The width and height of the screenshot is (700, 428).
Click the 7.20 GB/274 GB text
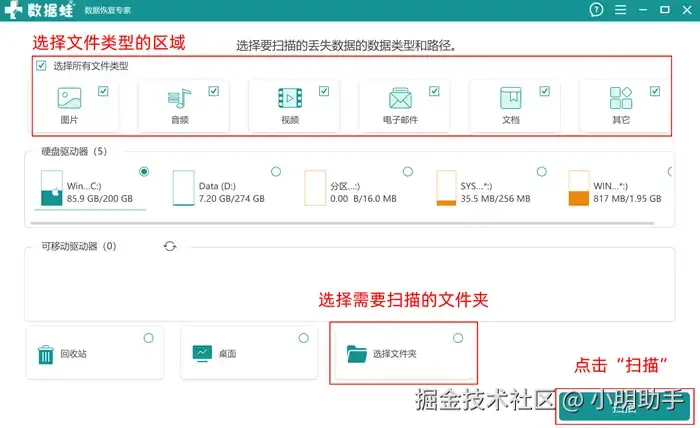(x=232, y=199)
